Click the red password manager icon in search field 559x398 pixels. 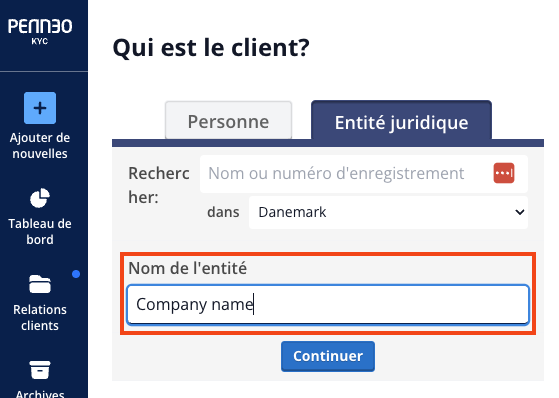coord(504,173)
